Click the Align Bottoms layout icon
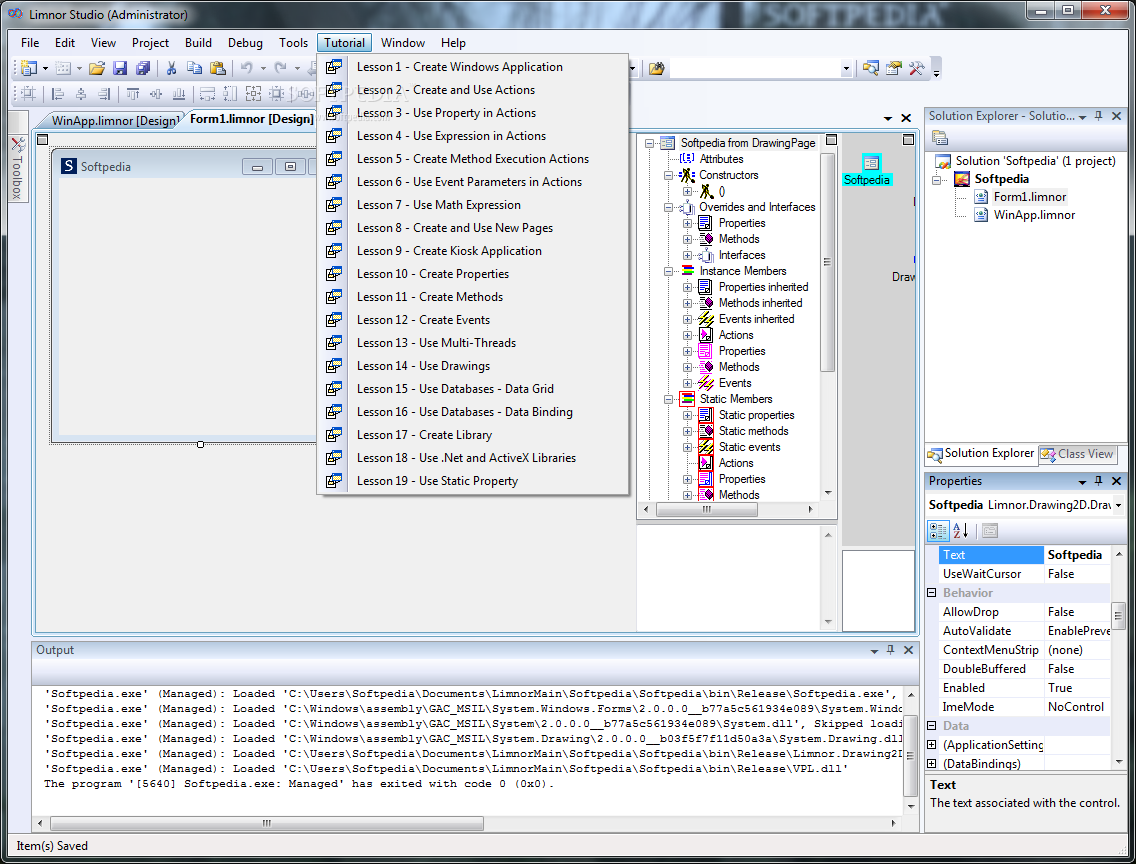 coord(179,93)
